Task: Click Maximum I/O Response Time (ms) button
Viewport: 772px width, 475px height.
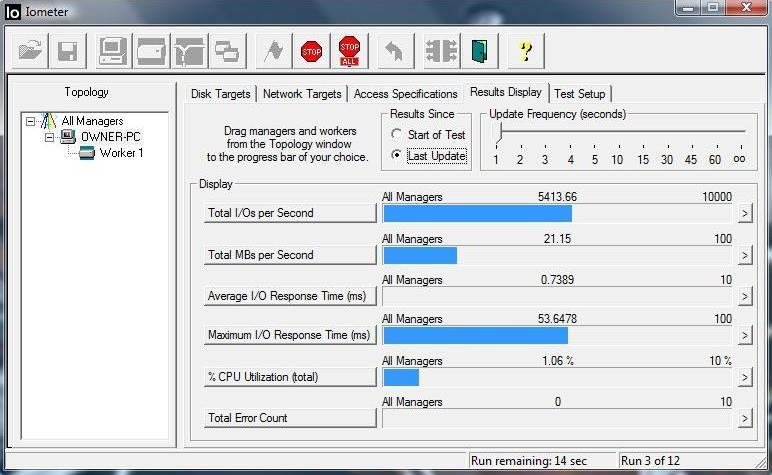Action: [x=290, y=335]
